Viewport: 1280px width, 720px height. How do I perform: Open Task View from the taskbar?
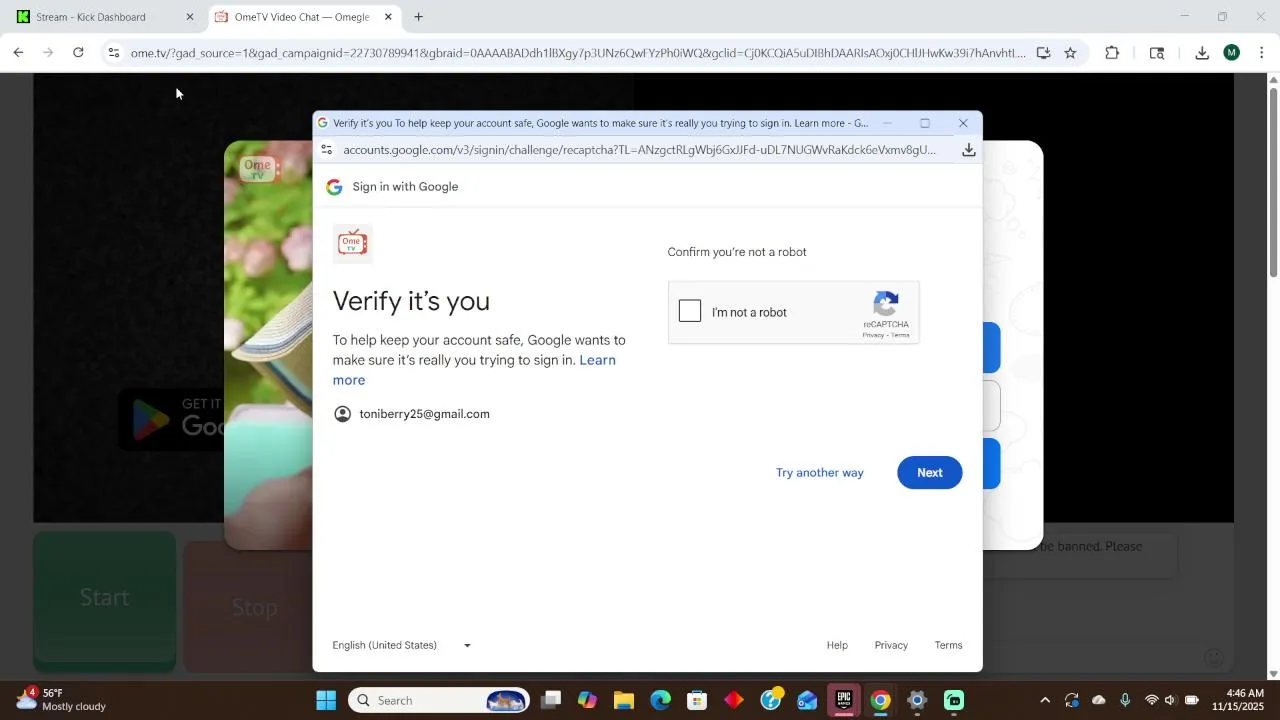coord(551,700)
